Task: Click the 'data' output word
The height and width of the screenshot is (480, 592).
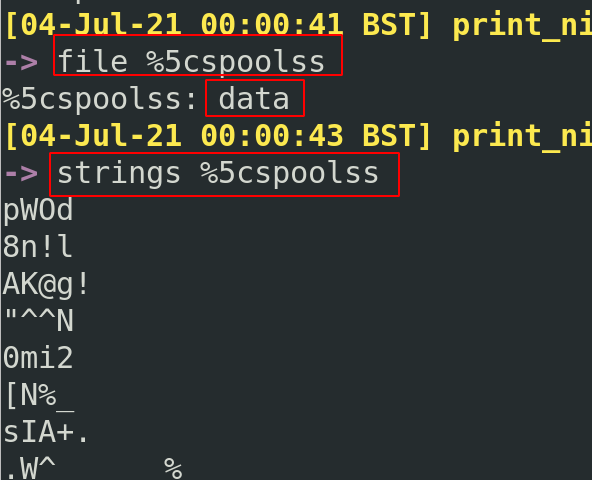Action: (x=254, y=99)
